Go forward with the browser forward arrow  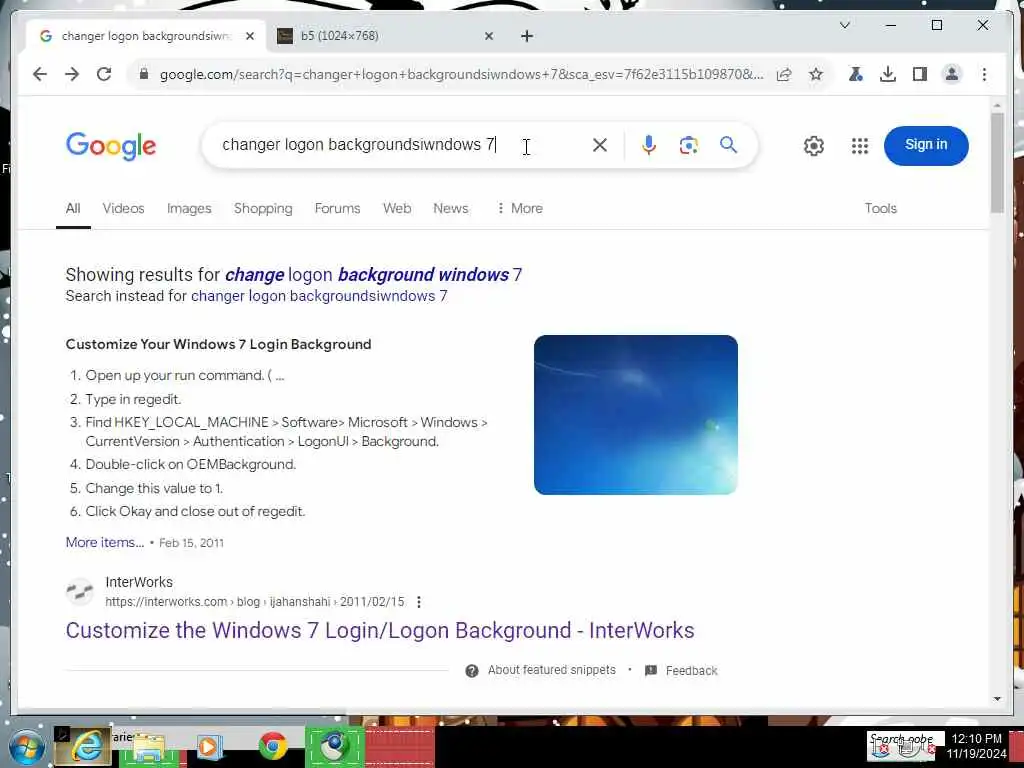click(72, 74)
